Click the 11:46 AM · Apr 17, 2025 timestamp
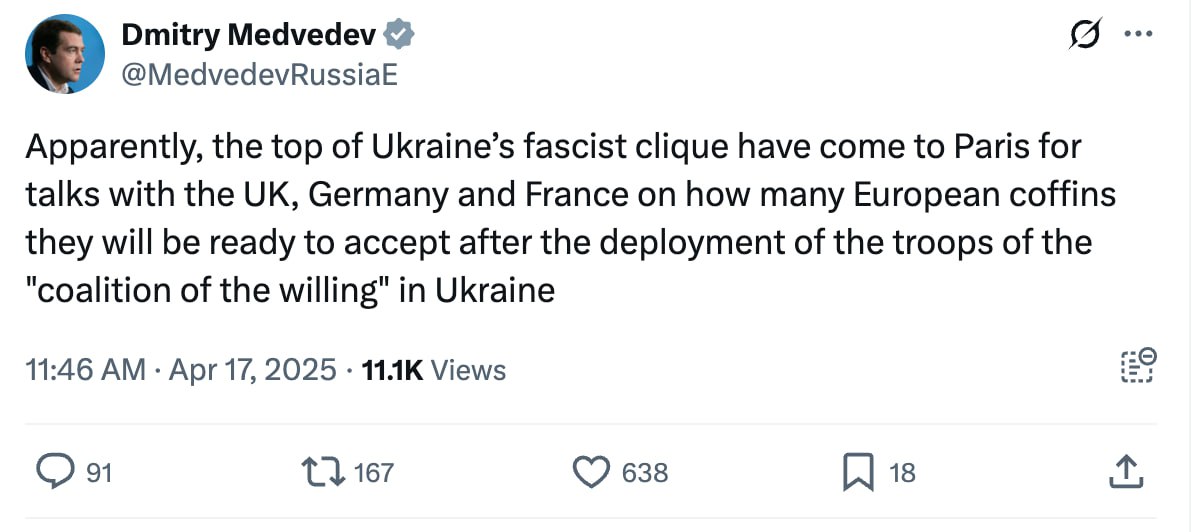Screen dimensions: 1192x532 (181, 371)
